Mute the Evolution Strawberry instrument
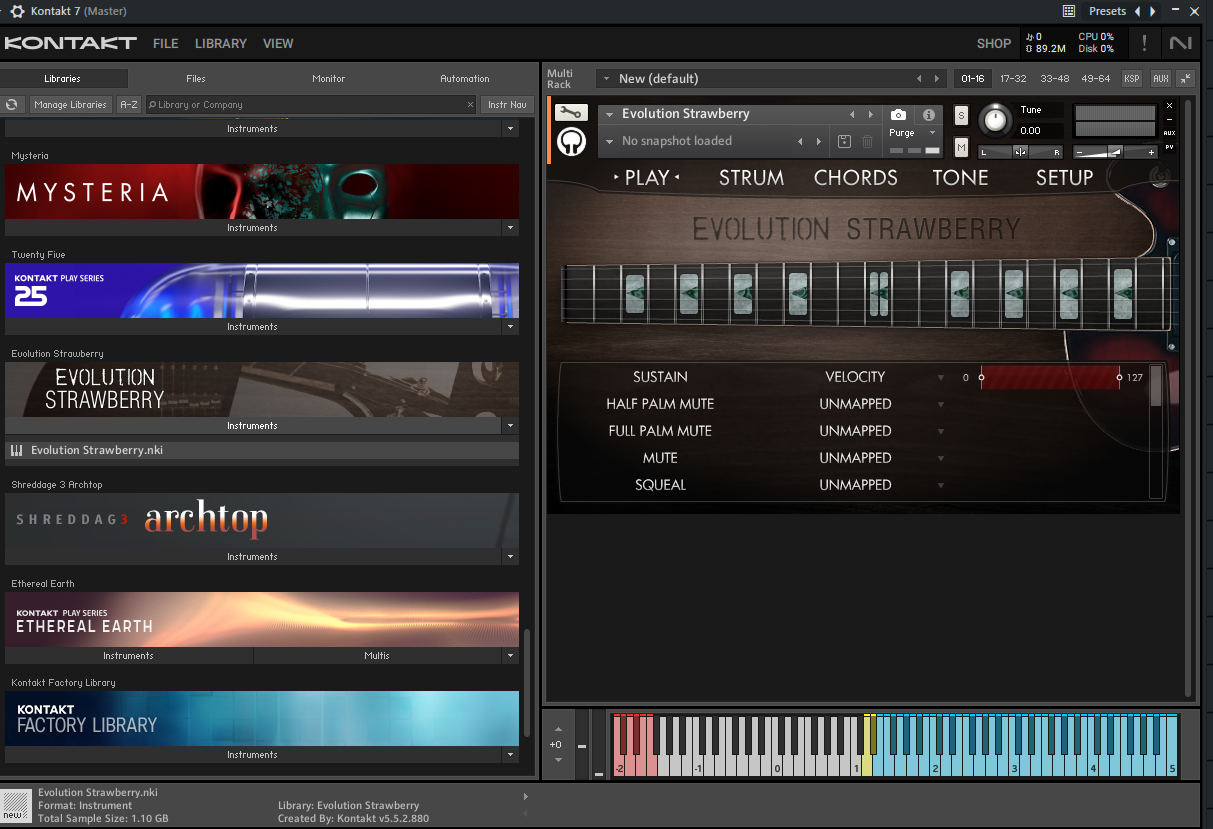 961,147
